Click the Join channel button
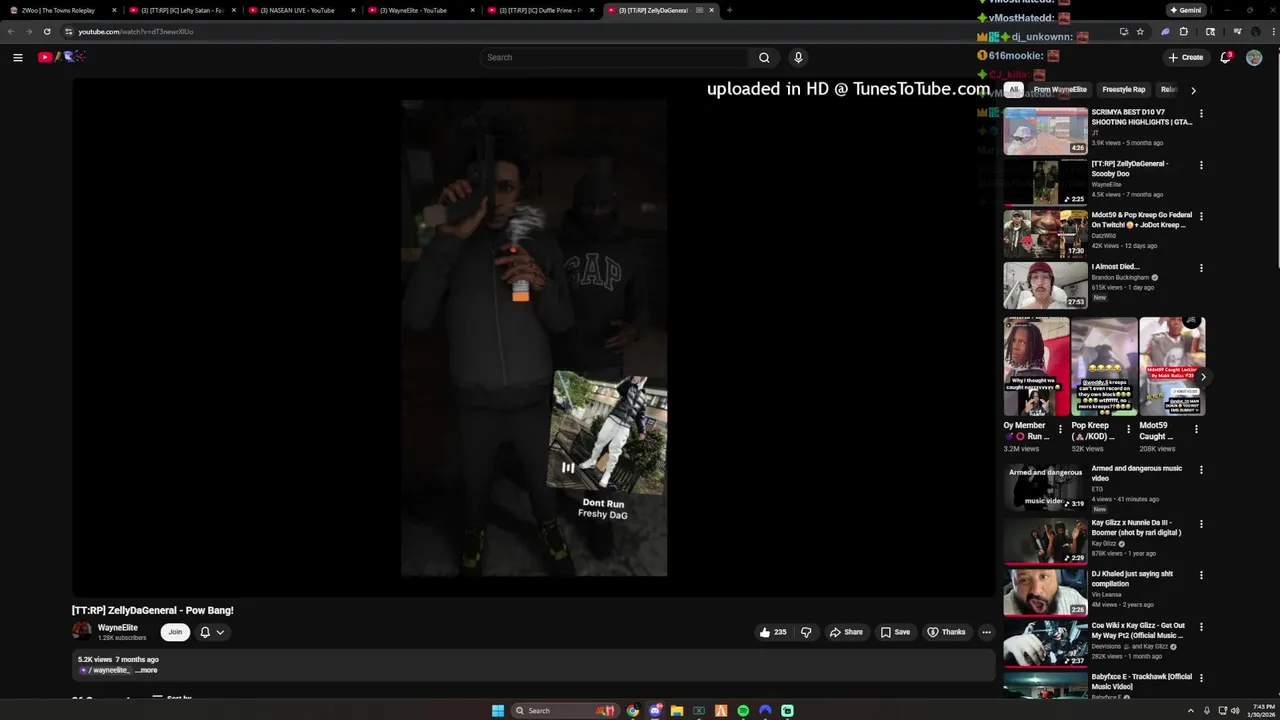The image size is (1280, 720). pos(175,632)
